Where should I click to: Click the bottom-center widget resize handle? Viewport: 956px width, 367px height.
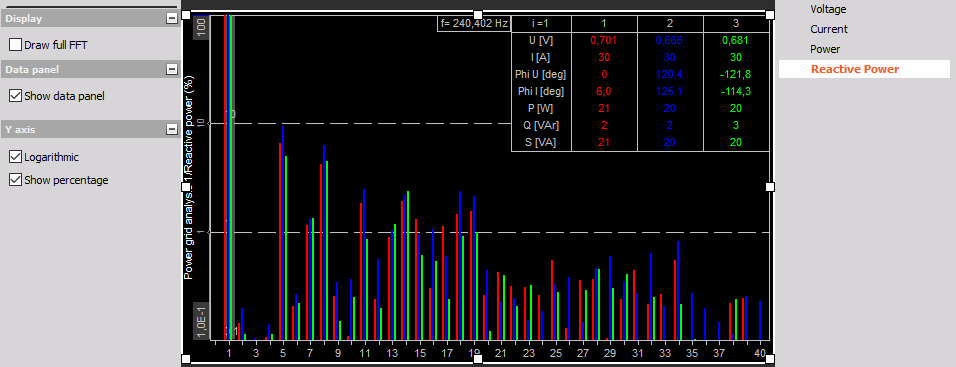click(478, 359)
